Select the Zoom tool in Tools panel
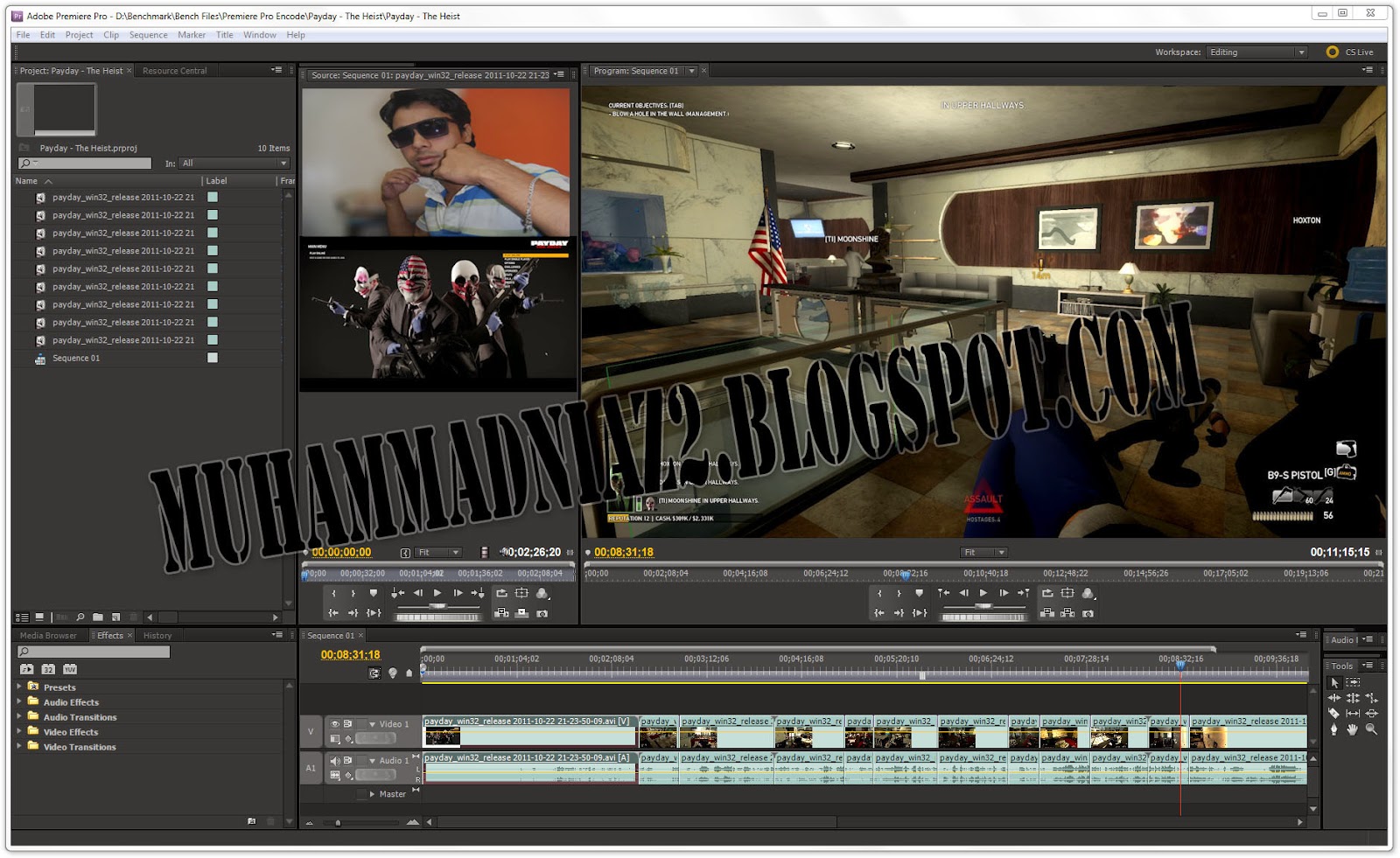 point(1371,729)
